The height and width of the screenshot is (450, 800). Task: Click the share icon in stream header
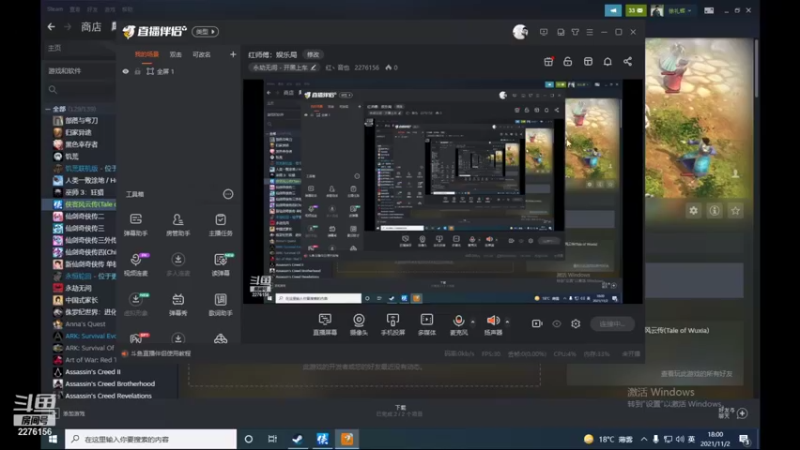[628, 61]
